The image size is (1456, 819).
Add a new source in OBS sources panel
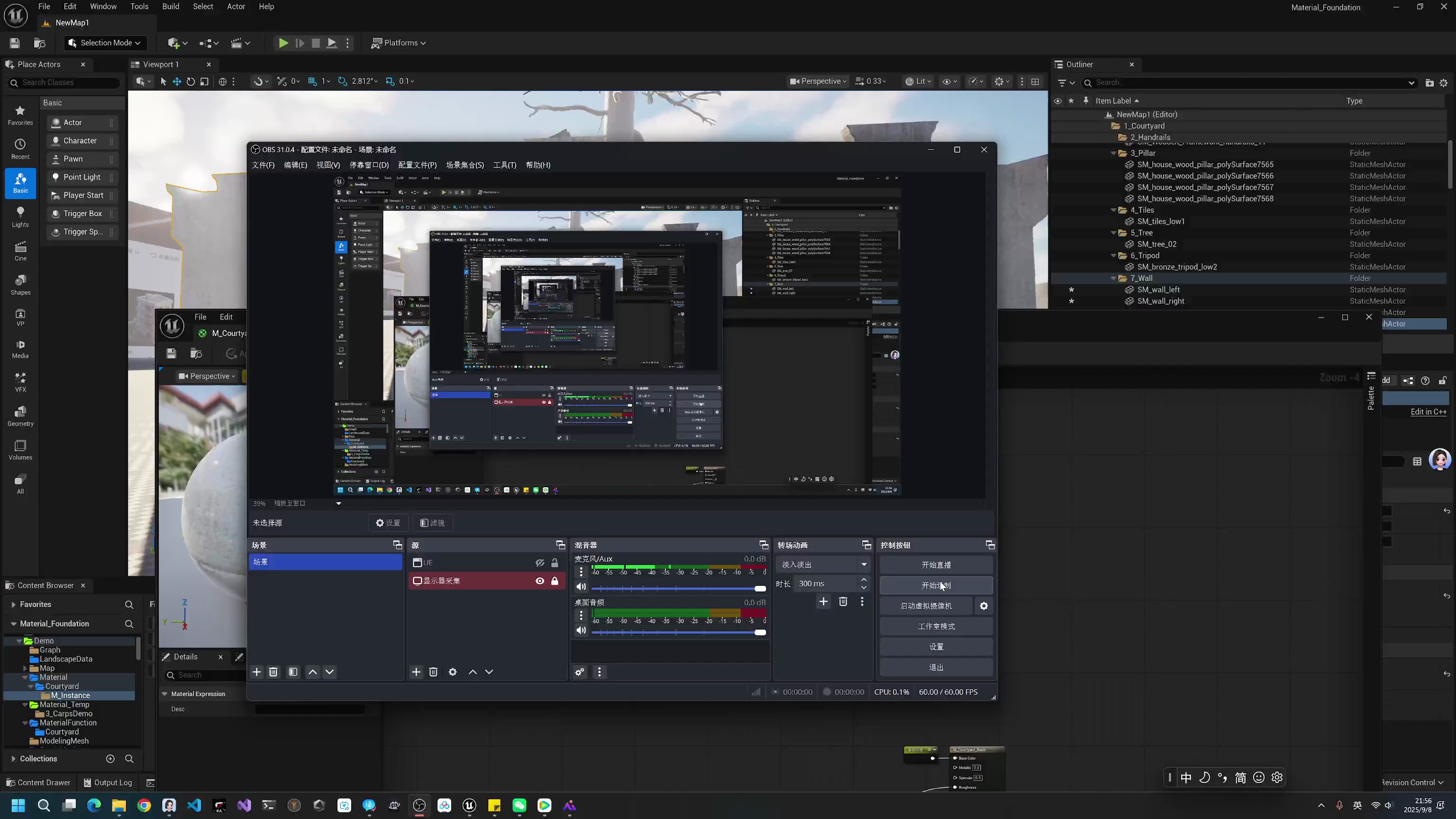tap(417, 672)
